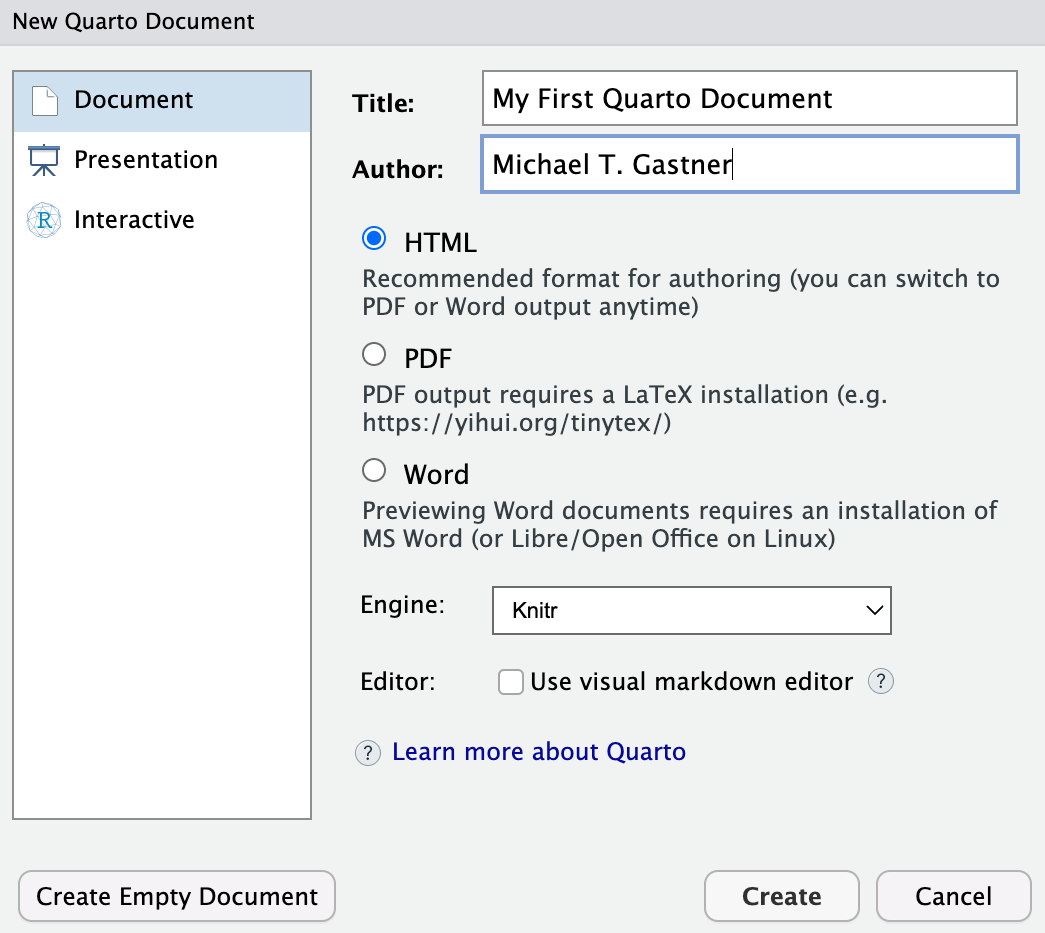
Task: Click the Create button
Action: click(x=782, y=896)
